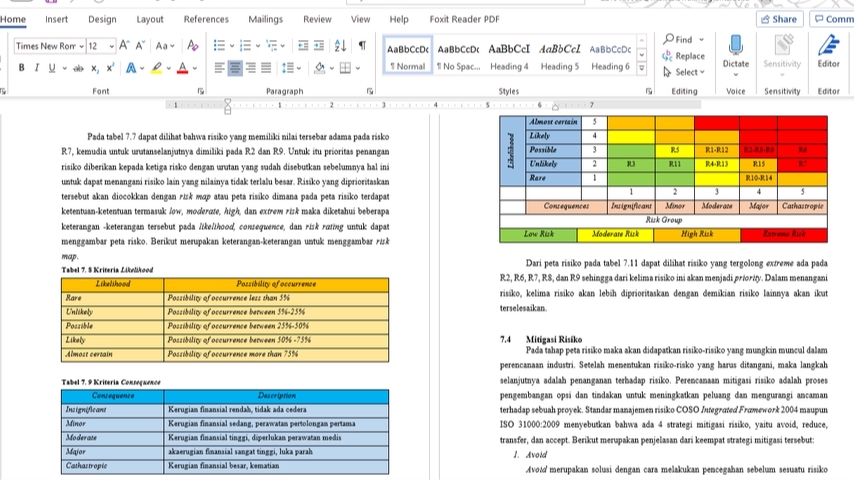Expand font color dropdown arrow

(x=194, y=68)
